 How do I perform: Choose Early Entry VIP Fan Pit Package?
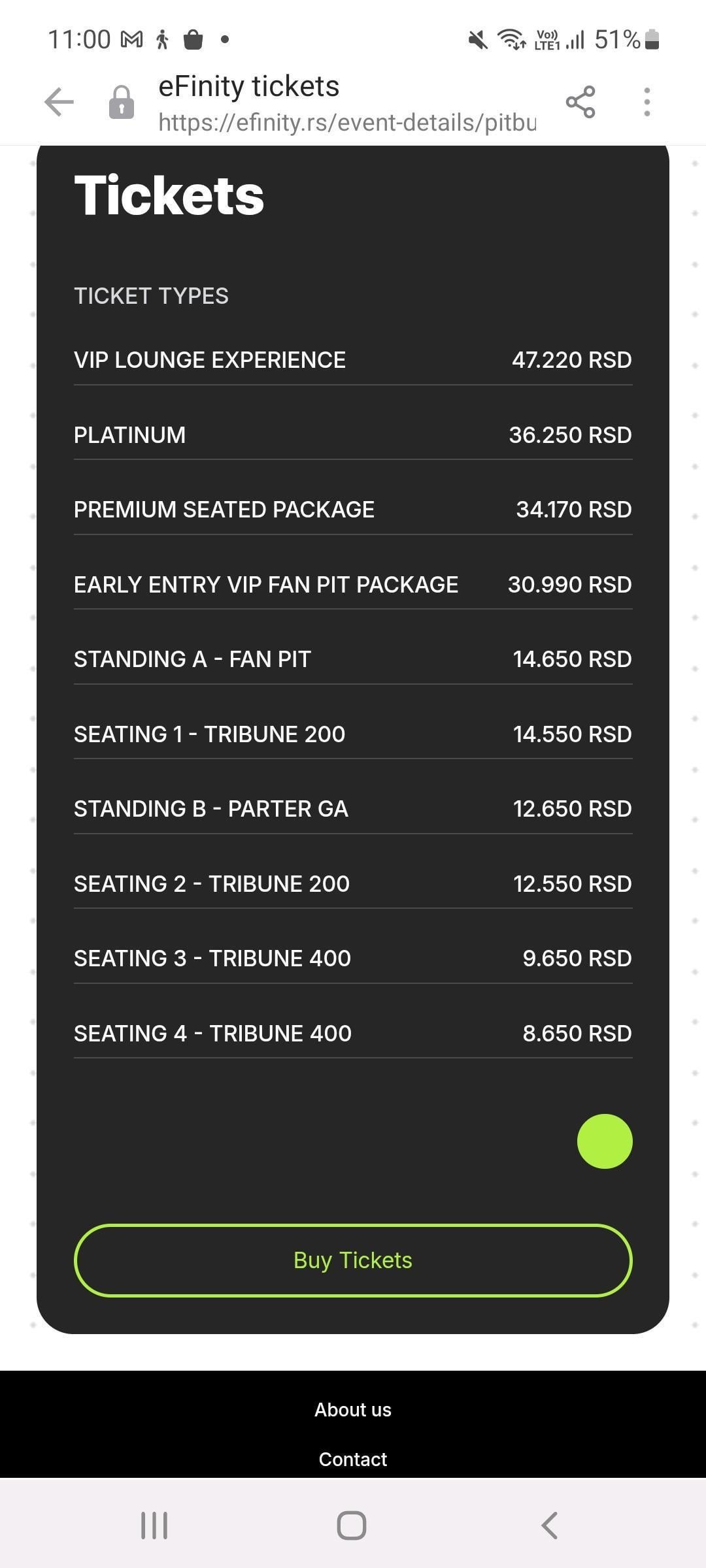click(x=353, y=585)
